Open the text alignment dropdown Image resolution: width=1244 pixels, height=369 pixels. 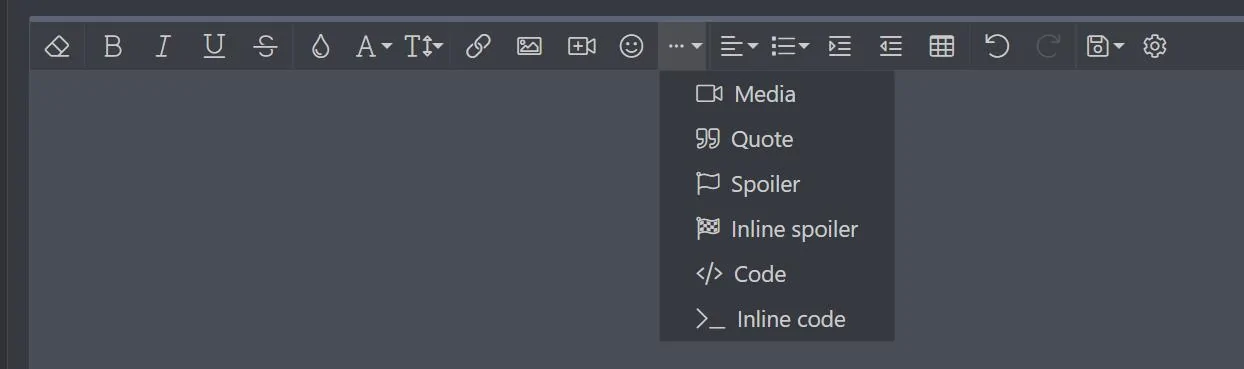coord(739,46)
